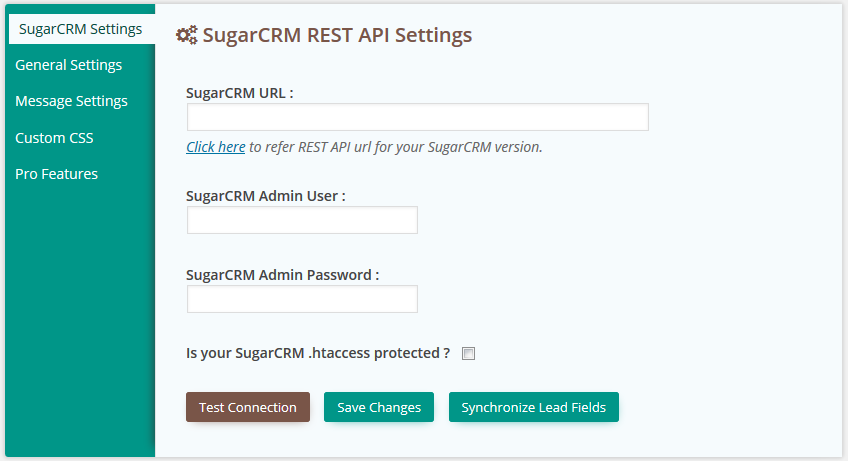Click the Synchronize Lead Fields button
Viewport: 848px width, 461px height.
[534, 407]
